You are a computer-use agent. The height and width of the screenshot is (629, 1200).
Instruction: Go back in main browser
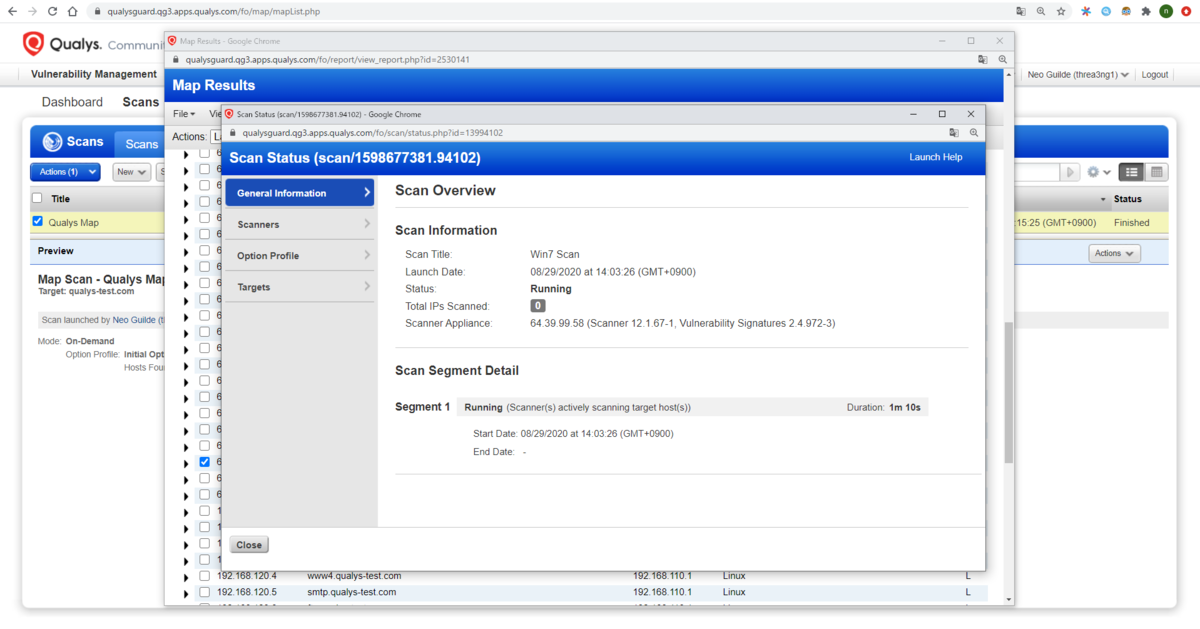pyautogui.click(x=12, y=12)
